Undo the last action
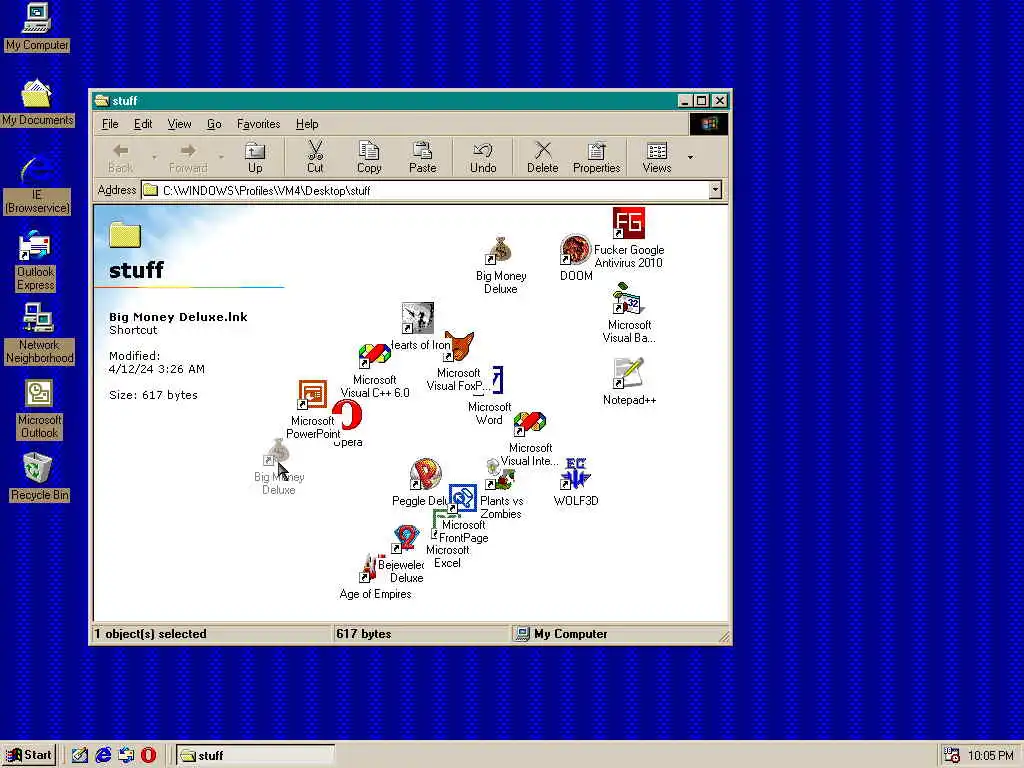Screen dimensions: 1024x768 tap(483, 157)
